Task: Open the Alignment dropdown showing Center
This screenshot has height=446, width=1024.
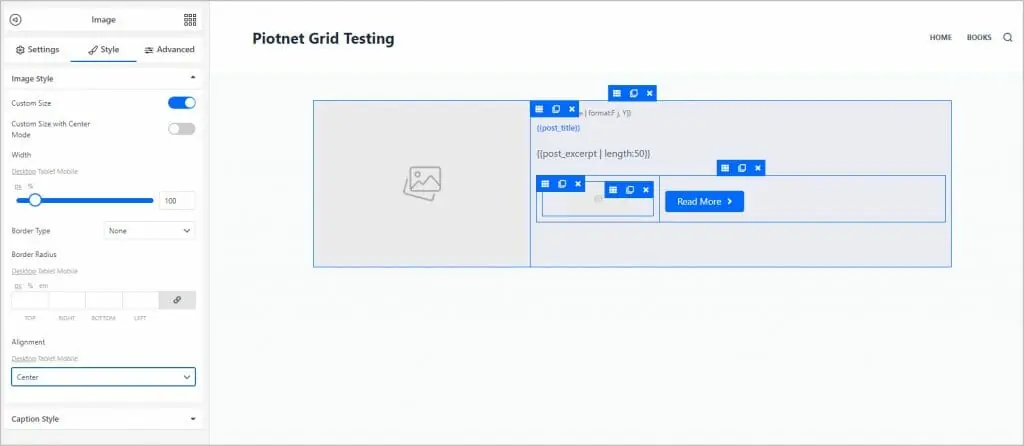Action: click(103, 377)
